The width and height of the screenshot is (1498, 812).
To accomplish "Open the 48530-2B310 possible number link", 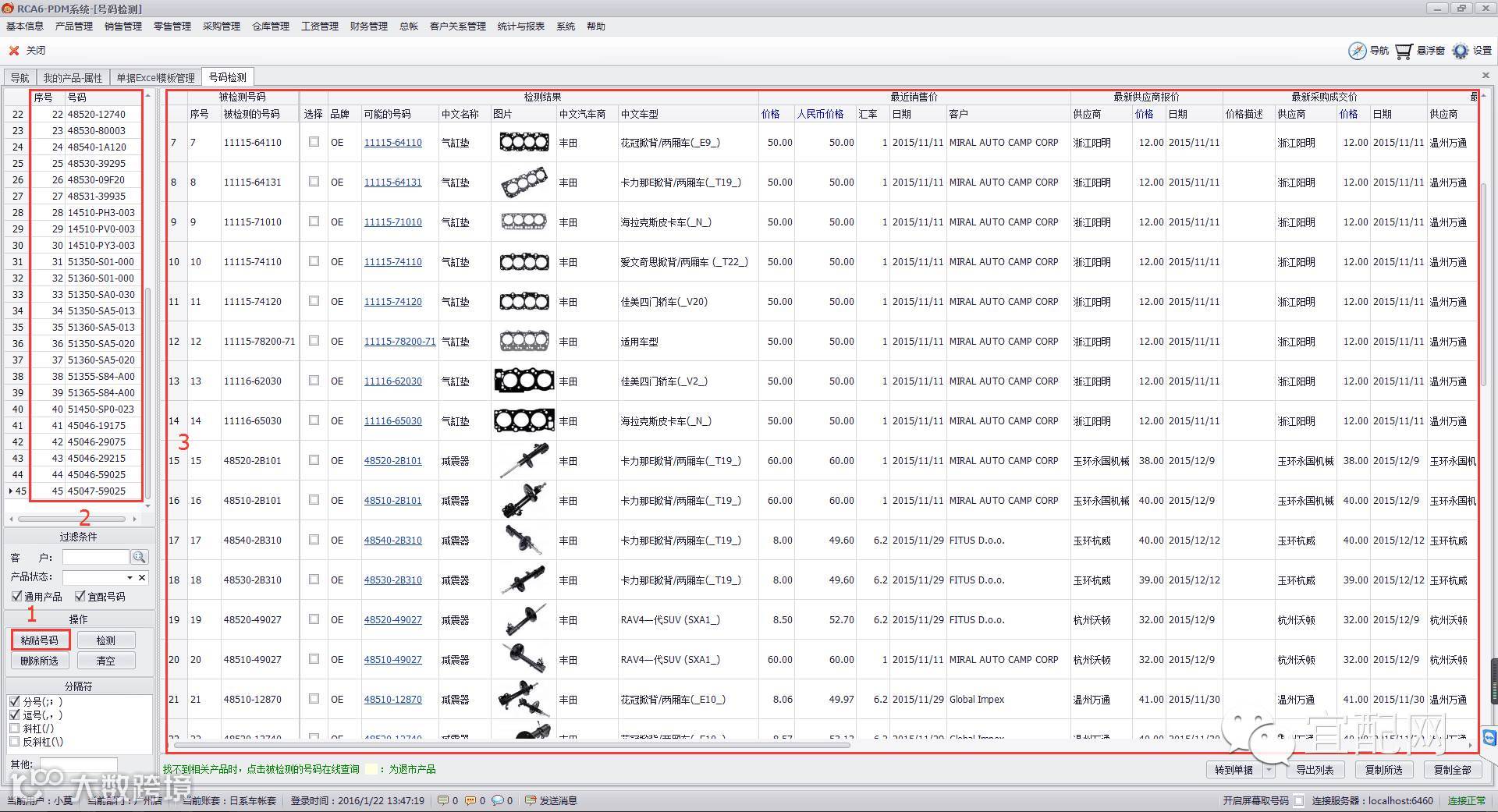I will [x=393, y=580].
